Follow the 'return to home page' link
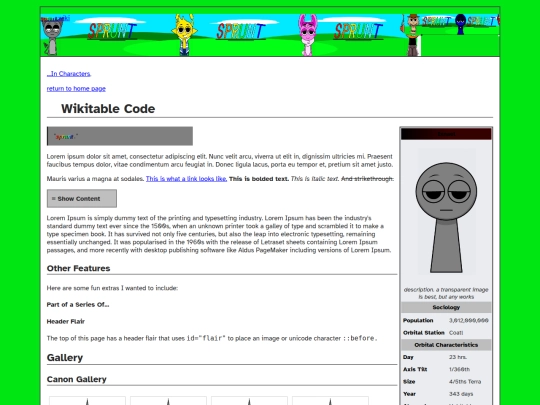This screenshot has height=405, width=540. point(76,89)
